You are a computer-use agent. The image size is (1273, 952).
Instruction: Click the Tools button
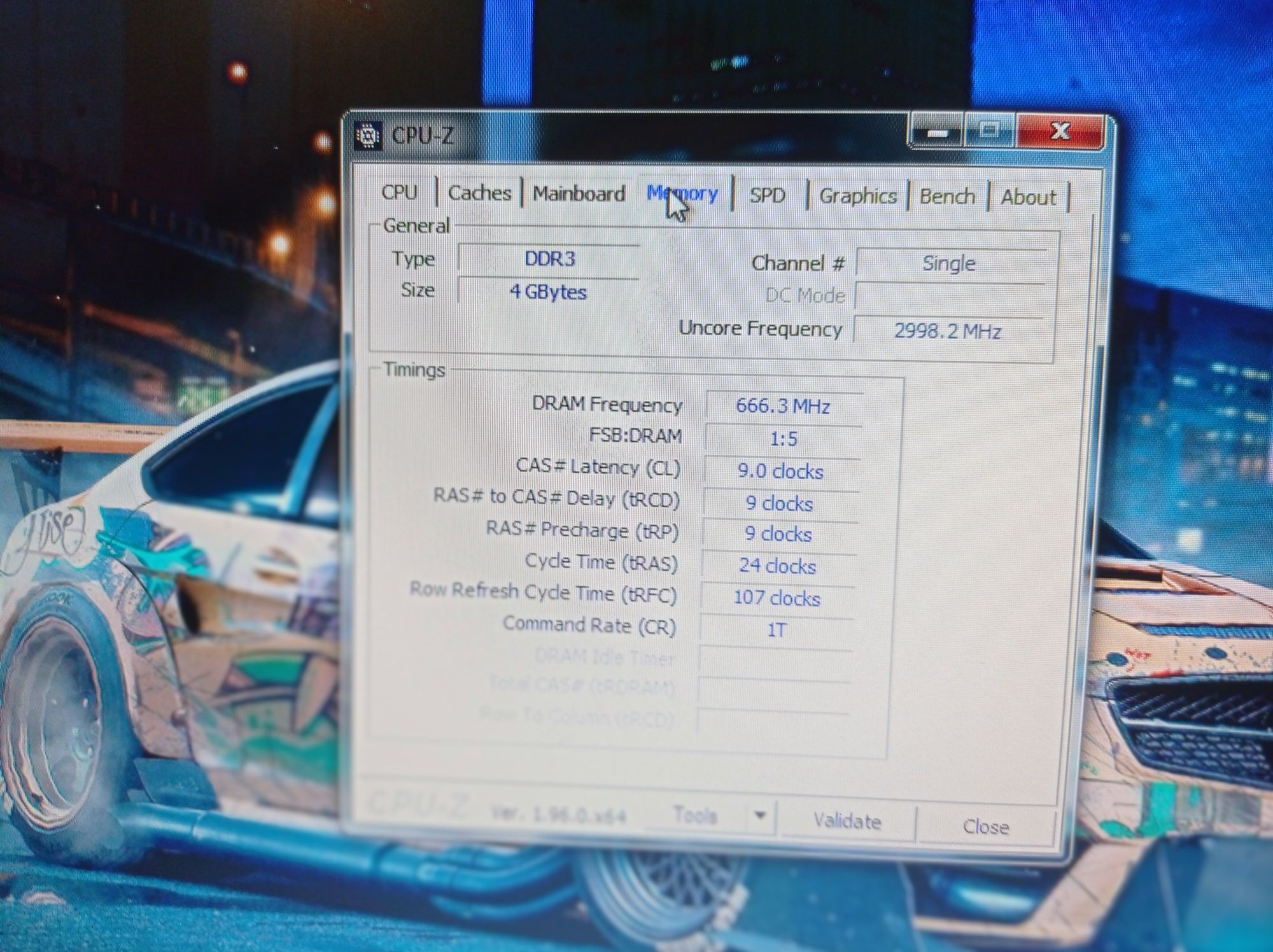tap(694, 815)
